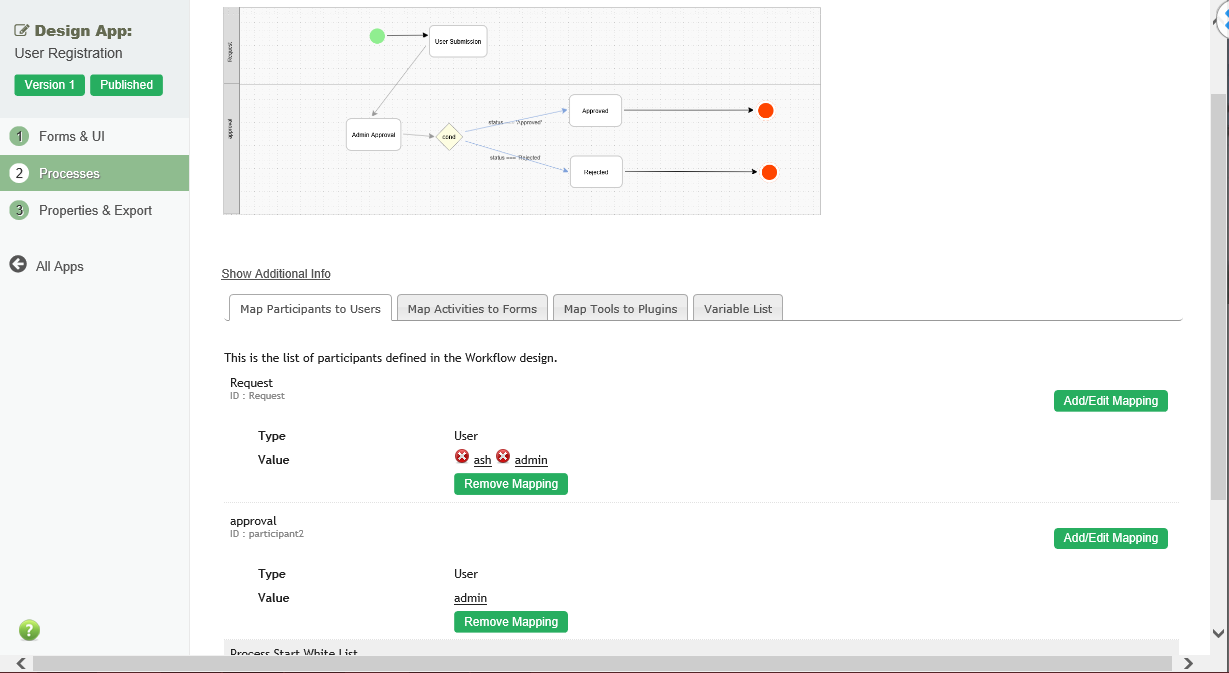Click the green start node in workflow diagram
Screen dimensions: 1229x673
click(x=377, y=36)
